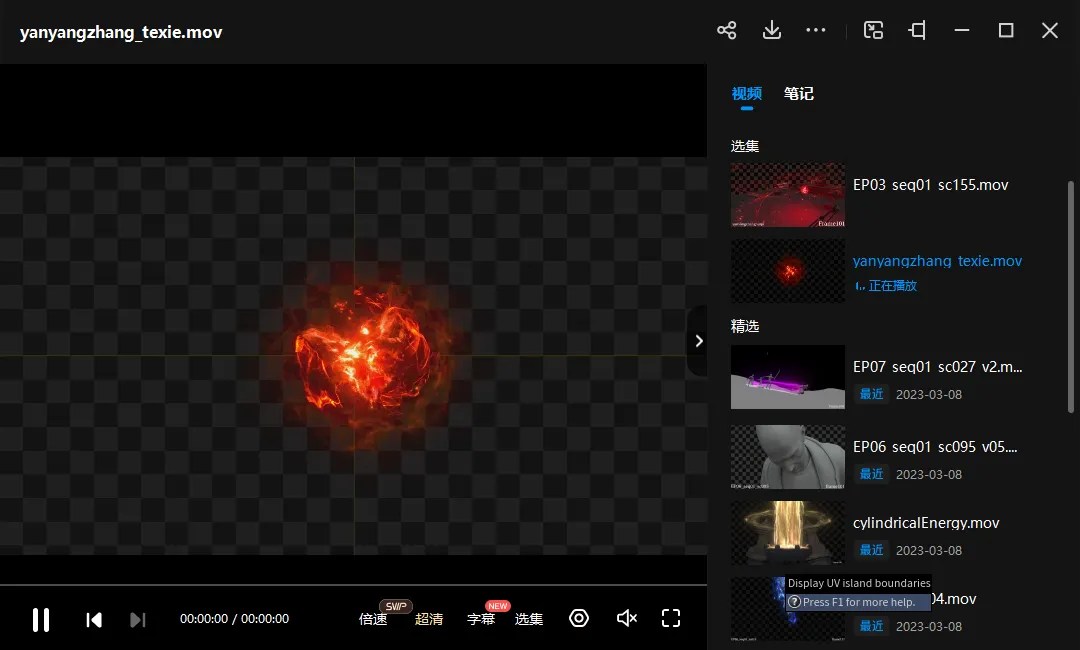Toggle subtitles with the 字幕 button

[x=482, y=619]
